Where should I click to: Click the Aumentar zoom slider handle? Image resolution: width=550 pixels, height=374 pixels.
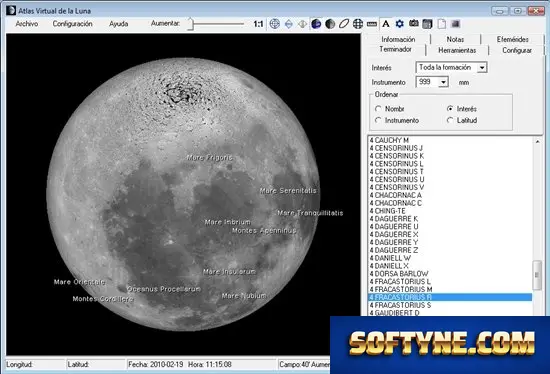click(190, 24)
